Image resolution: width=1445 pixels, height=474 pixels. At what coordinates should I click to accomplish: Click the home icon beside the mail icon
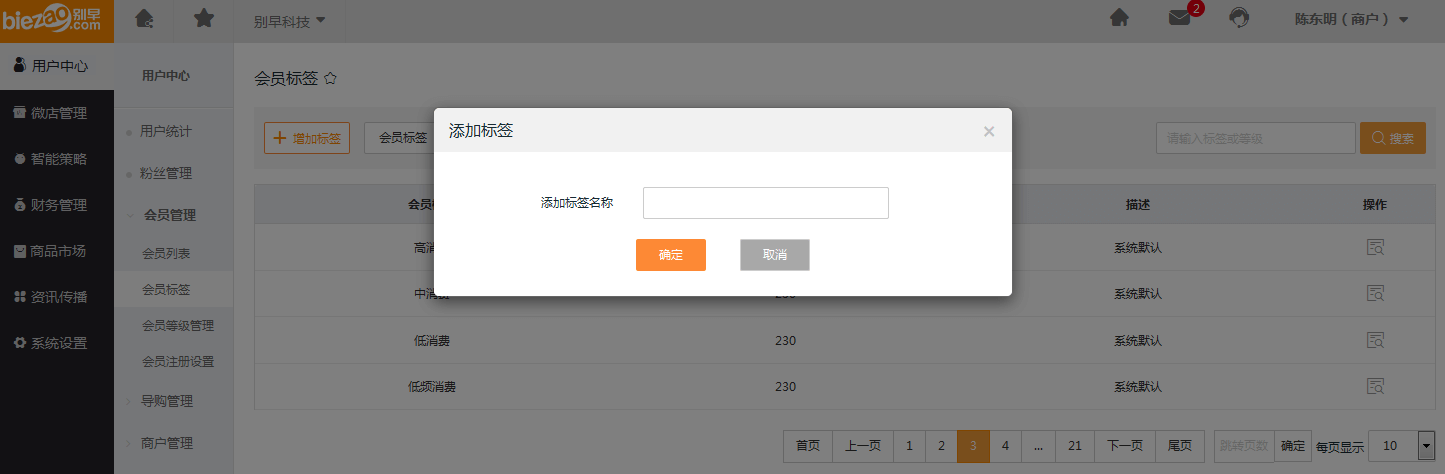point(1120,18)
